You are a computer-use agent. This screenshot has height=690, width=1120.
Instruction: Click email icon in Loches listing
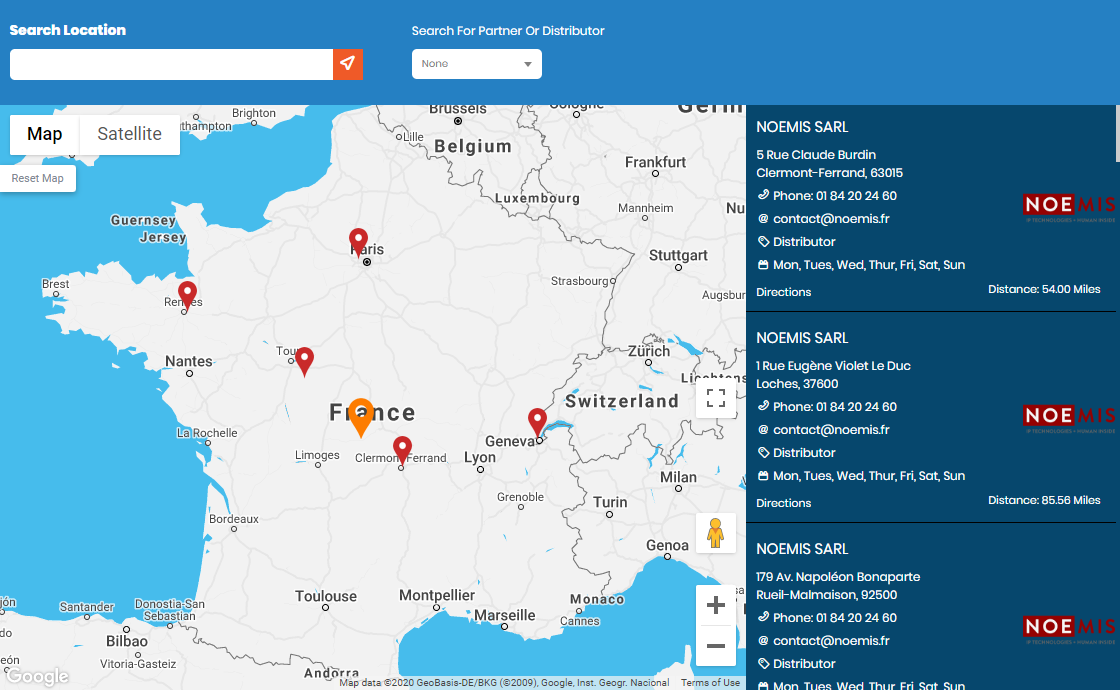pos(763,429)
